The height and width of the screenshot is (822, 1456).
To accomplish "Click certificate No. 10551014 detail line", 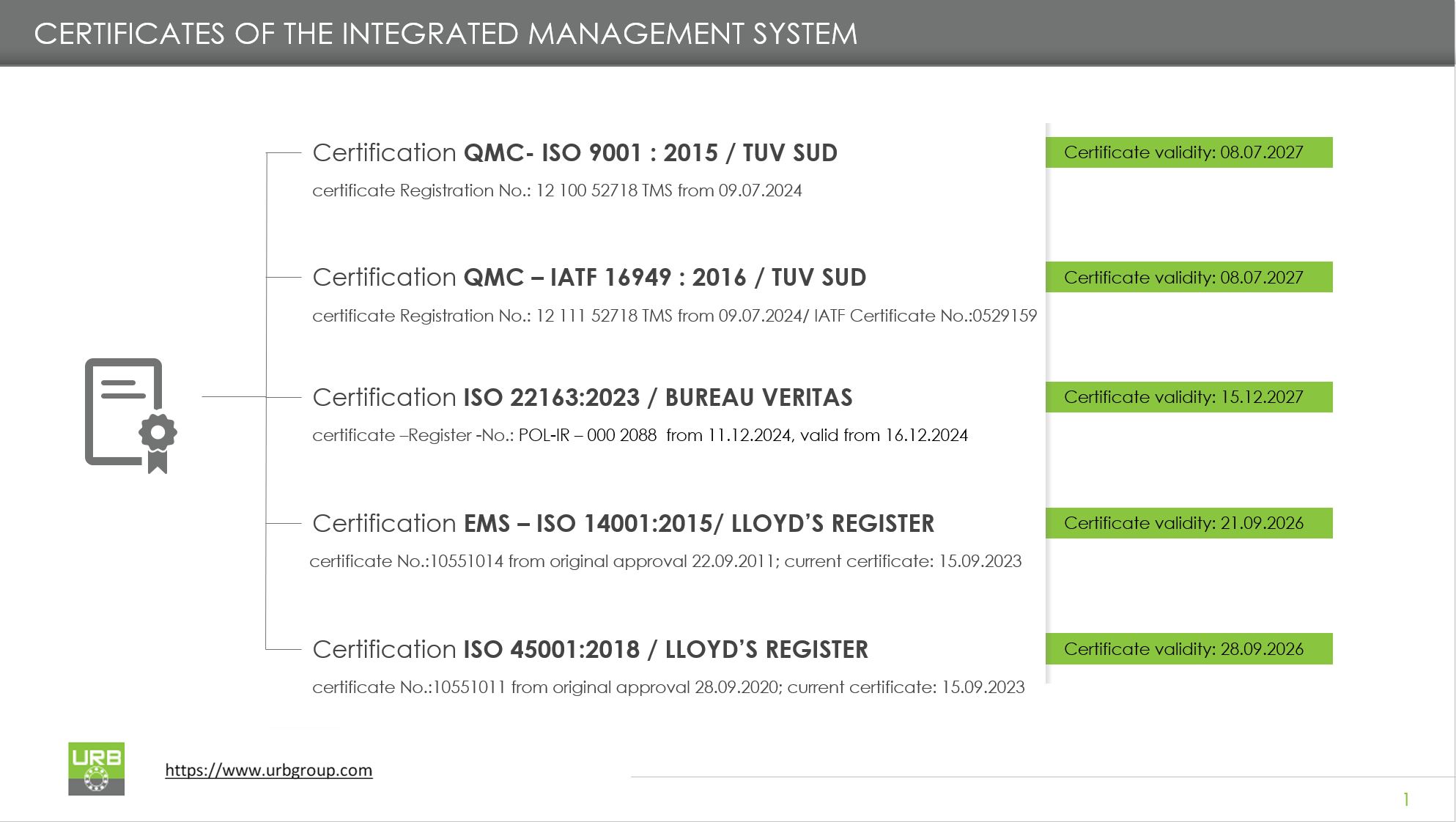I will point(665,561).
